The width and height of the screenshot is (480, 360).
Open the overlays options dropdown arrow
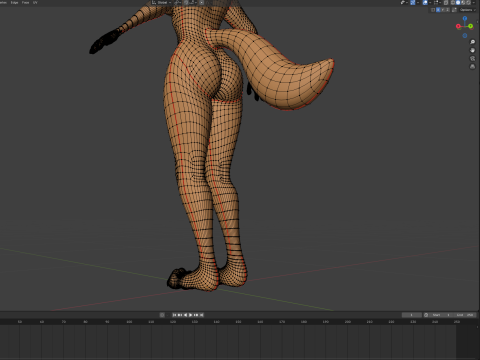(430, 2)
